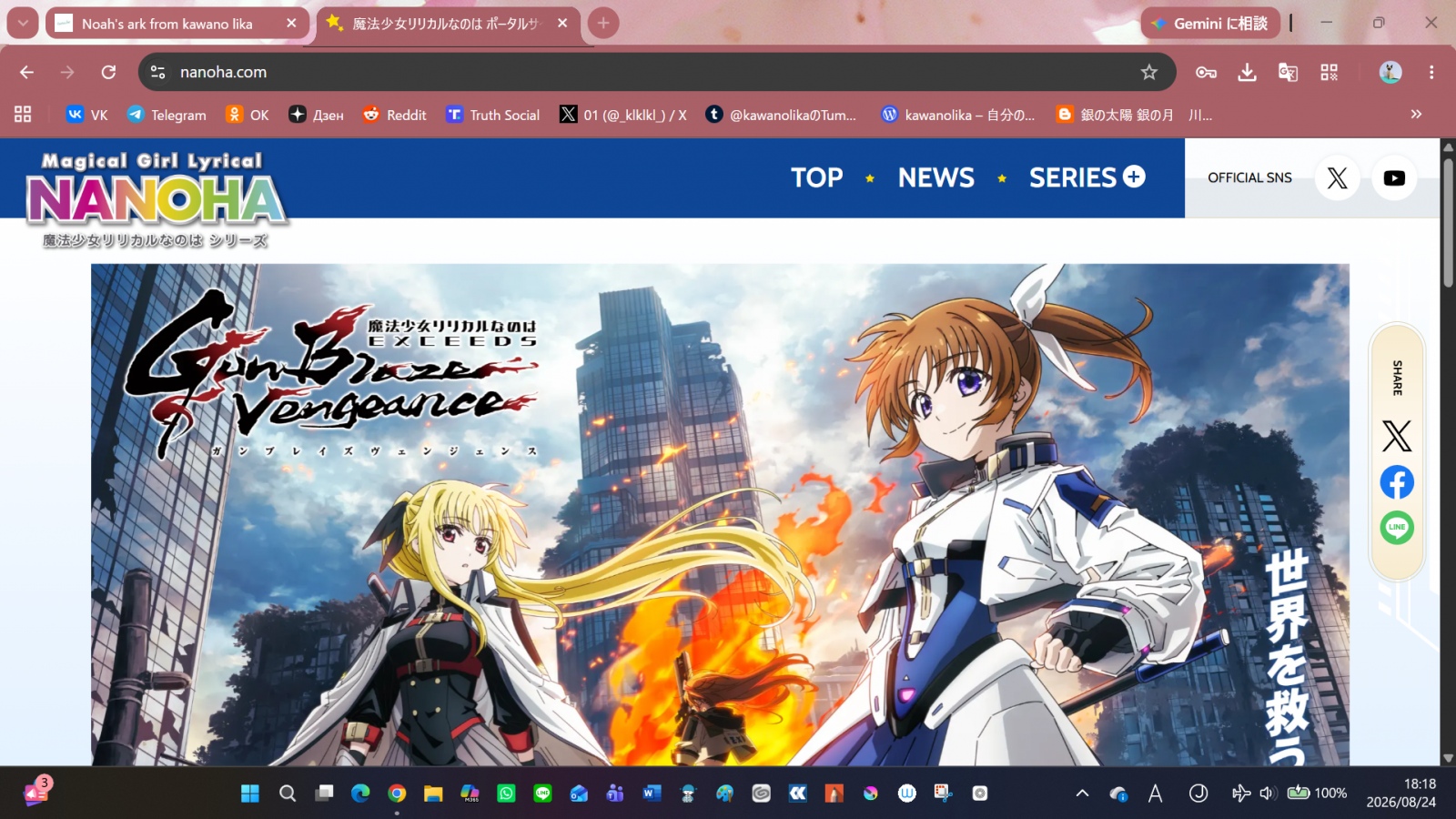Viewport: 1456px width, 819px height.
Task: Open WhatsApp from the taskbar
Action: 506,794
